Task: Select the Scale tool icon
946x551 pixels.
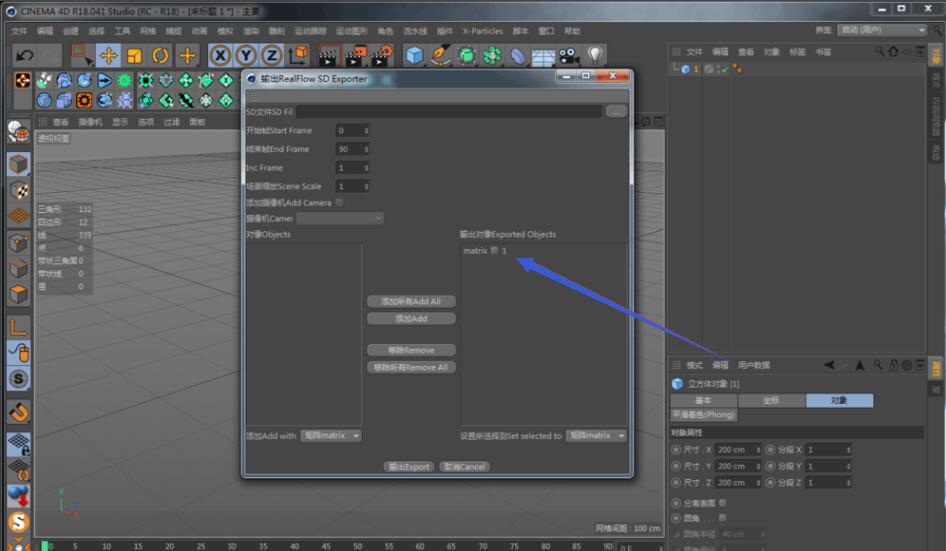Action: [x=134, y=56]
